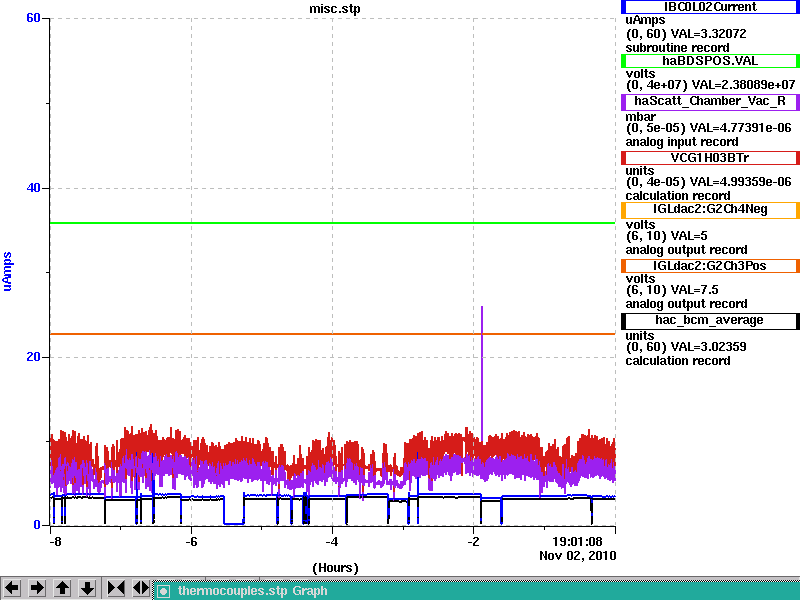Click the 'mbar' unit label

[x=640, y=117]
